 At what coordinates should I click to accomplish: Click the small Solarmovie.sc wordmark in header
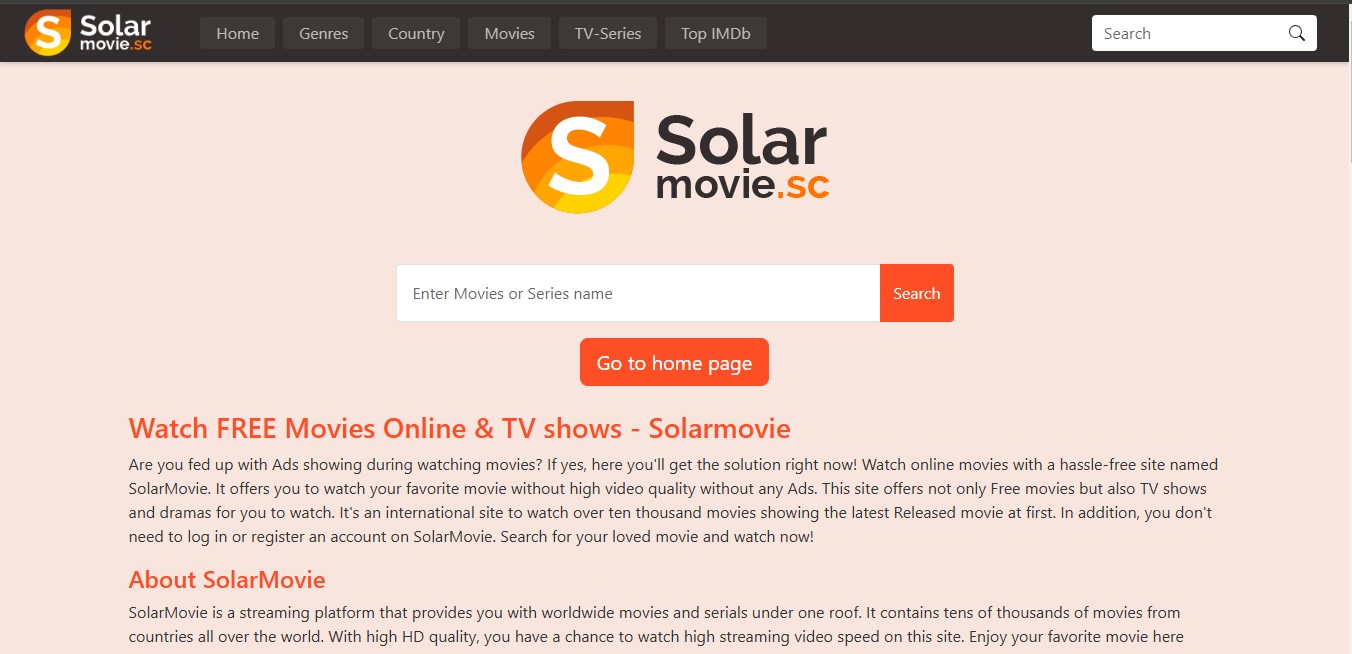coord(115,33)
